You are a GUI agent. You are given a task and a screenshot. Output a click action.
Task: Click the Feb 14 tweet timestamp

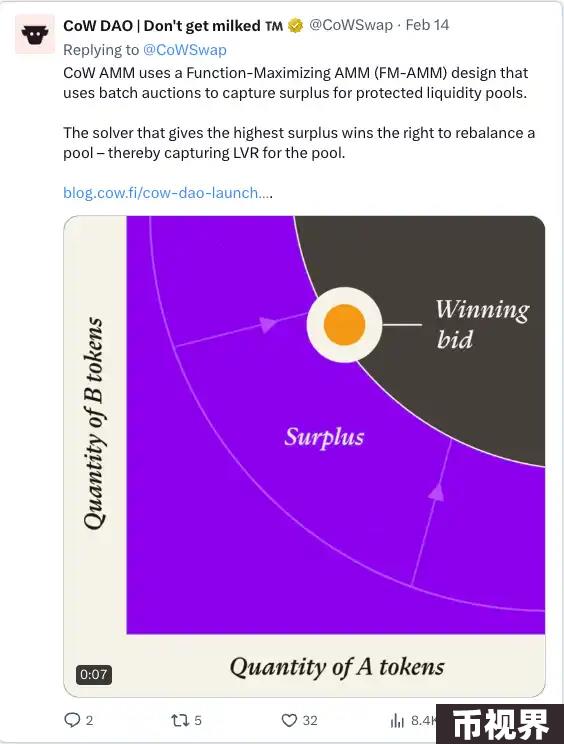427,25
